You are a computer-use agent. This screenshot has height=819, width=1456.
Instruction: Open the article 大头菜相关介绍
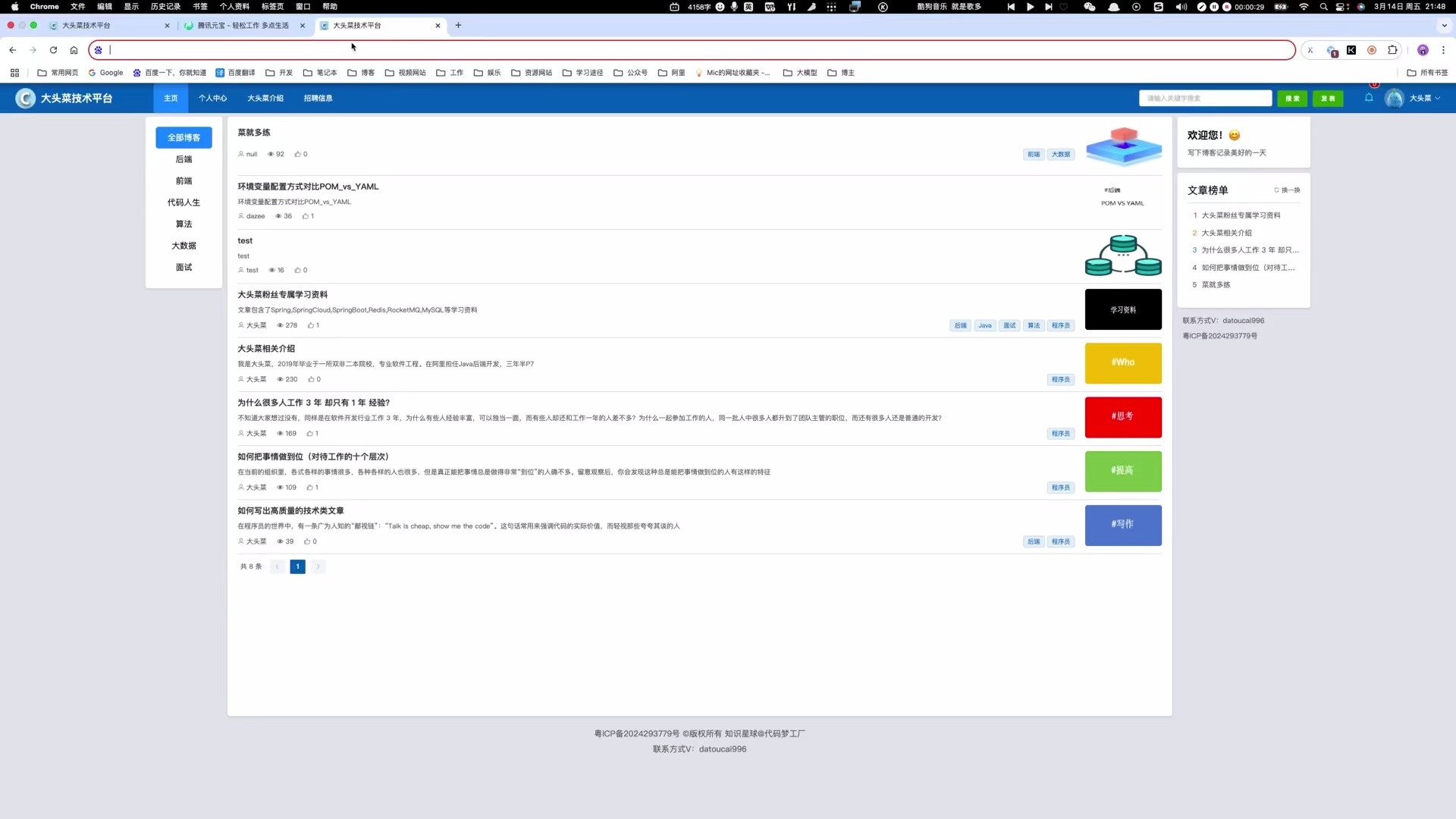point(266,349)
